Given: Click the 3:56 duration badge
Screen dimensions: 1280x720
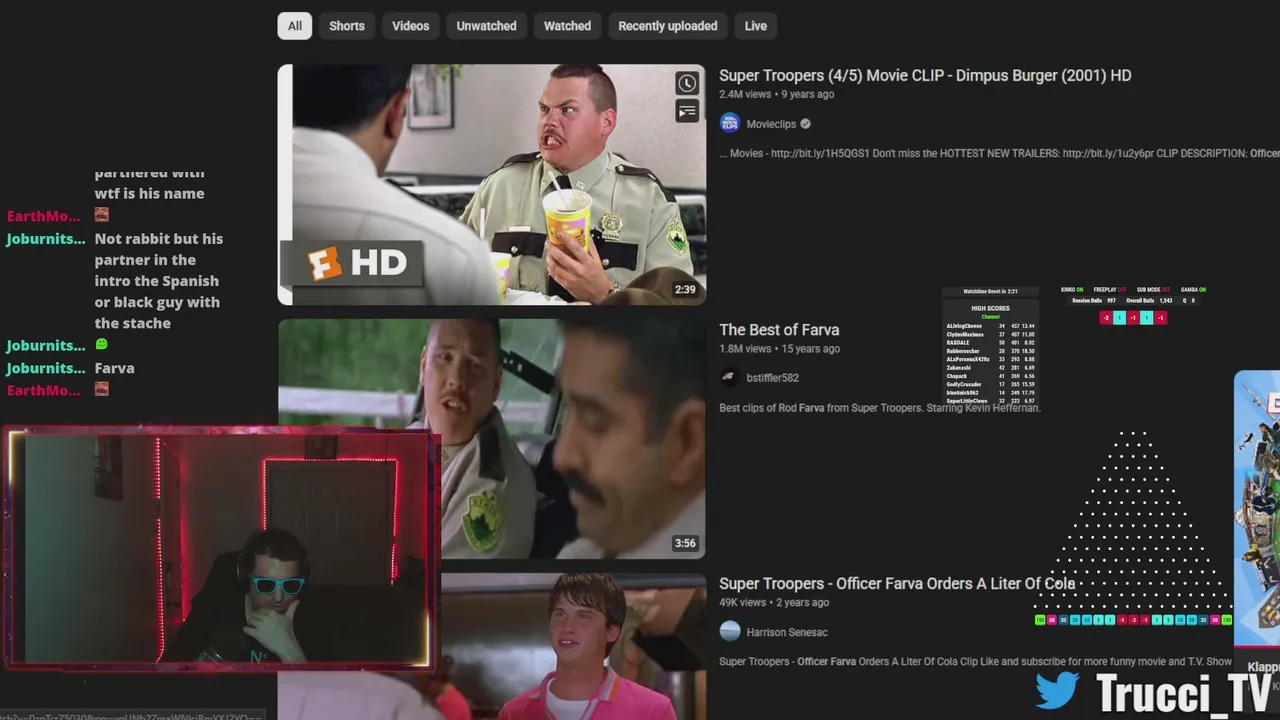Looking at the screenshot, I should [x=685, y=544].
